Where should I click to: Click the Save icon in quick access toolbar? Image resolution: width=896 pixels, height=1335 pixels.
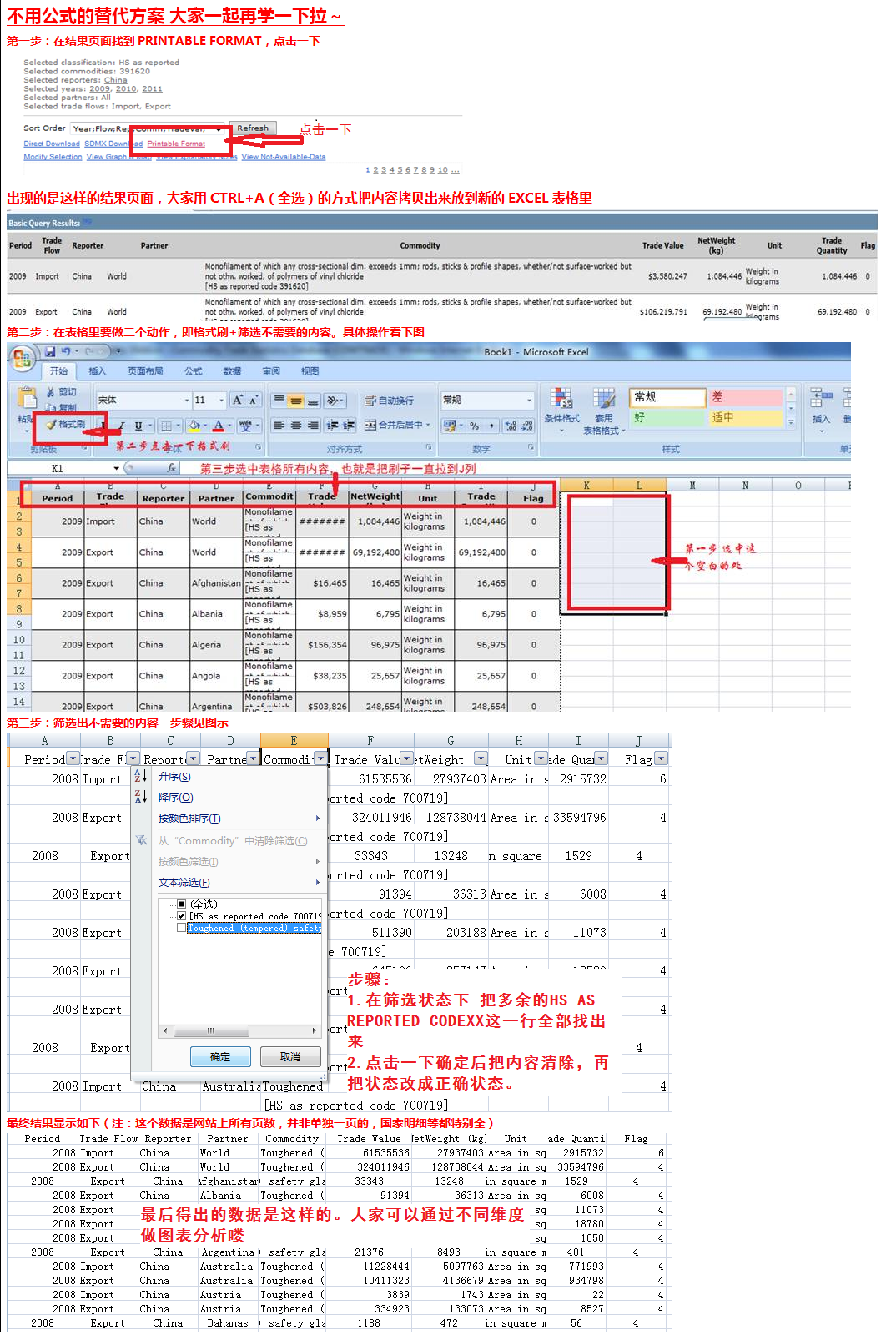coord(50,352)
